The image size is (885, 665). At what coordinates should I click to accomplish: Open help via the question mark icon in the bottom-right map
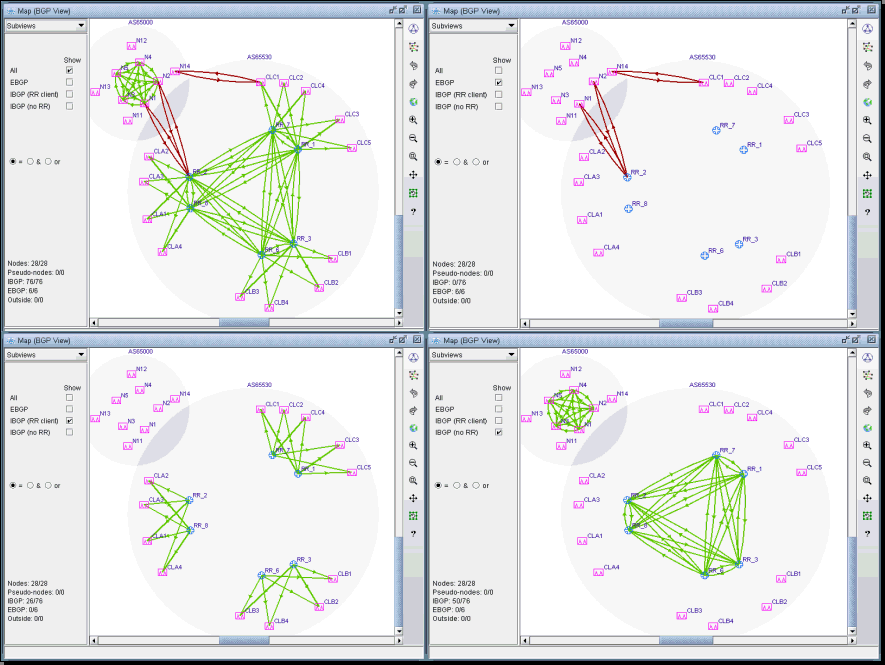[x=869, y=533]
